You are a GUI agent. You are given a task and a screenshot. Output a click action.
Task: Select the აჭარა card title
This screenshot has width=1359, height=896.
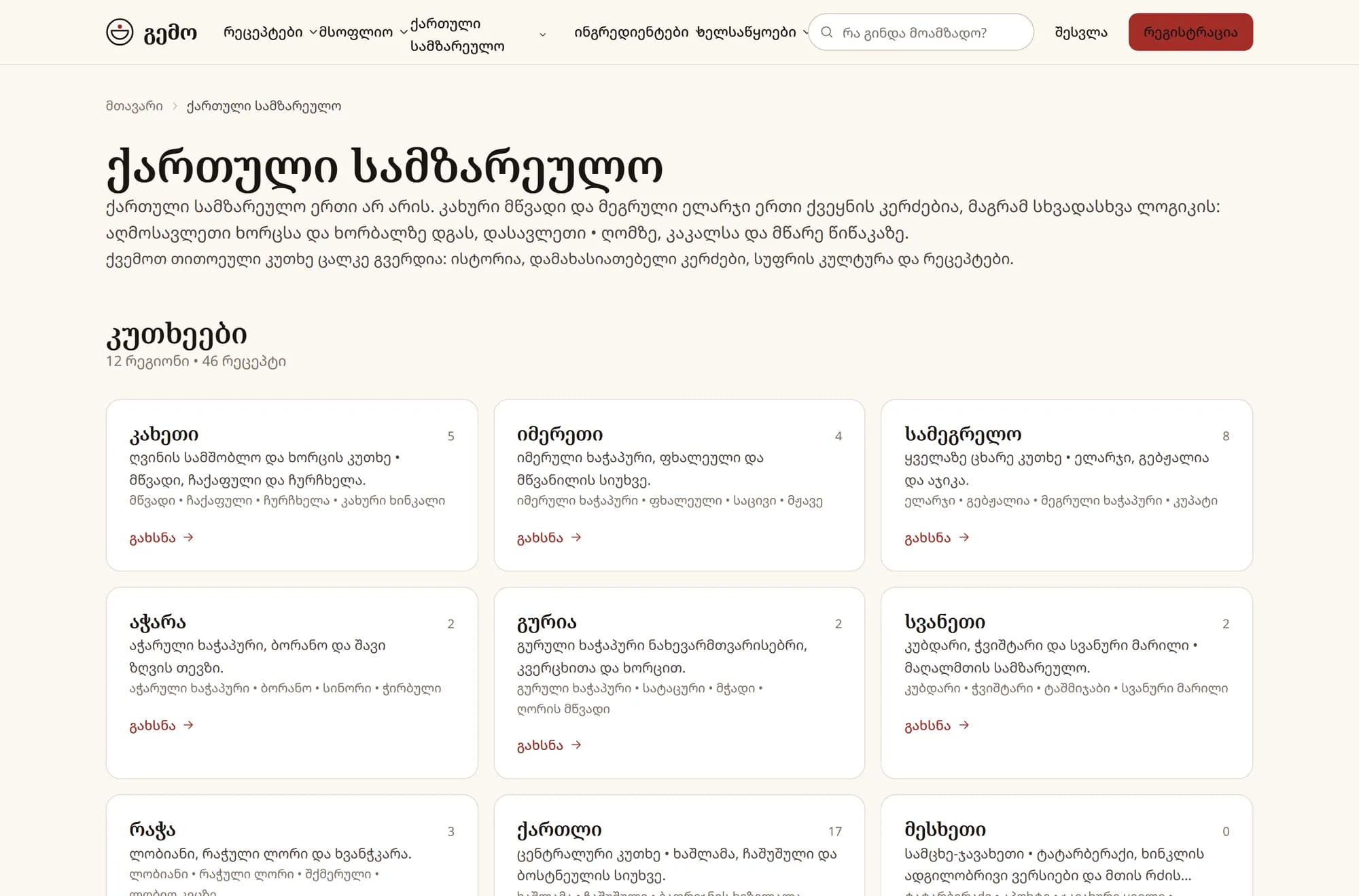tap(158, 622)
